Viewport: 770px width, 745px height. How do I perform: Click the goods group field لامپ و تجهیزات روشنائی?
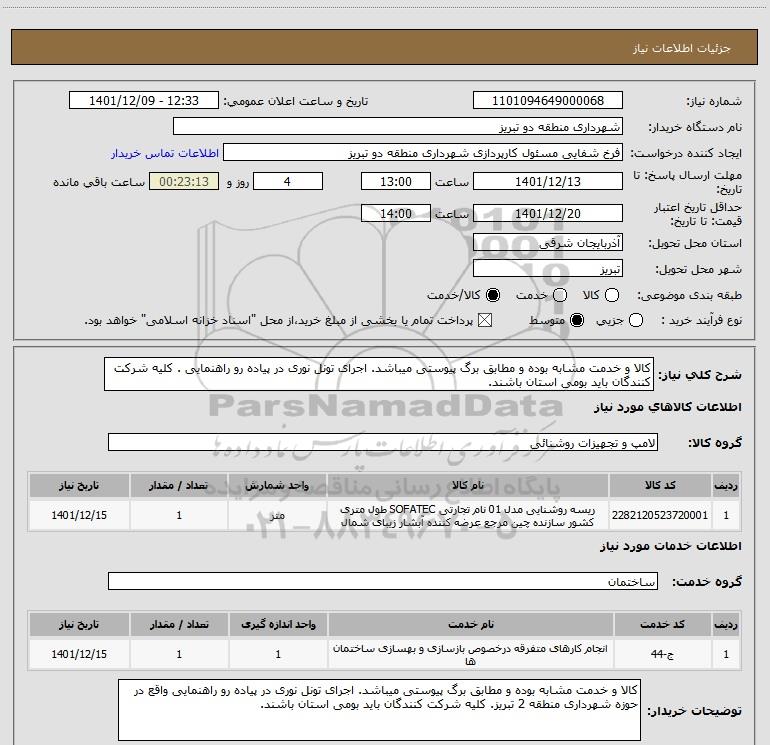(383, 442)
